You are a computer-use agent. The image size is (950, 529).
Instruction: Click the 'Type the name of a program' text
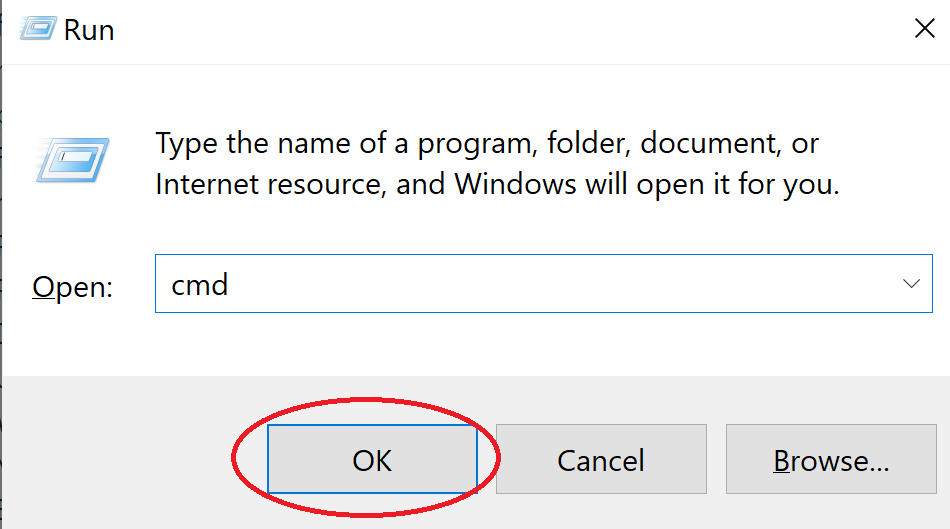[x=344, y=144]
